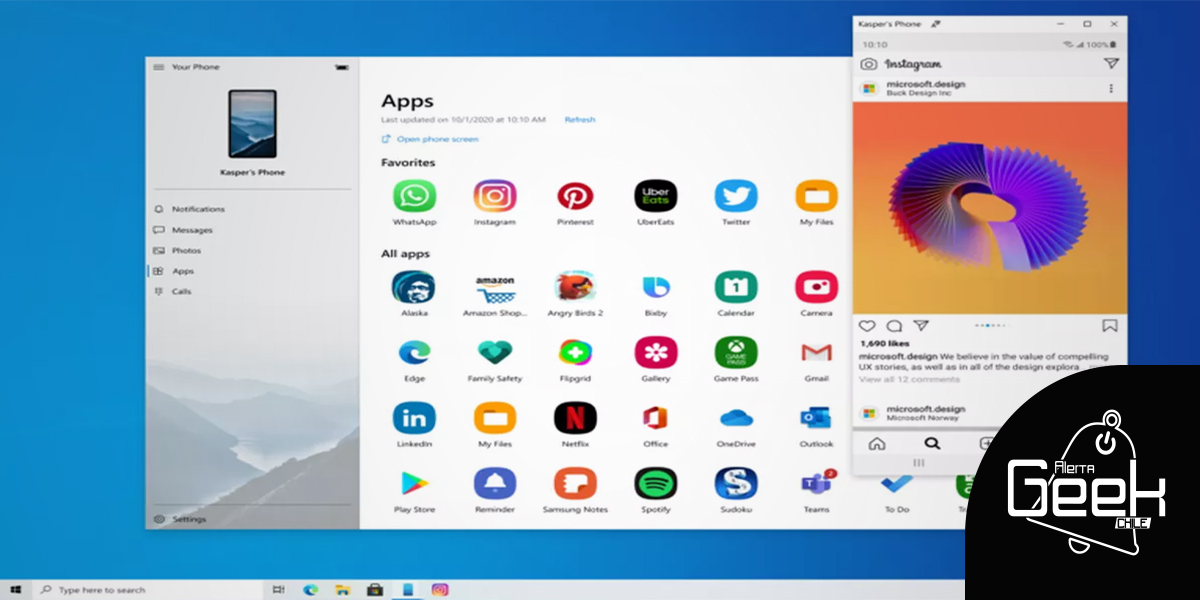Screen dimensions: 1200x600
Task: Open the Gallery app
Action: [655, 352]
